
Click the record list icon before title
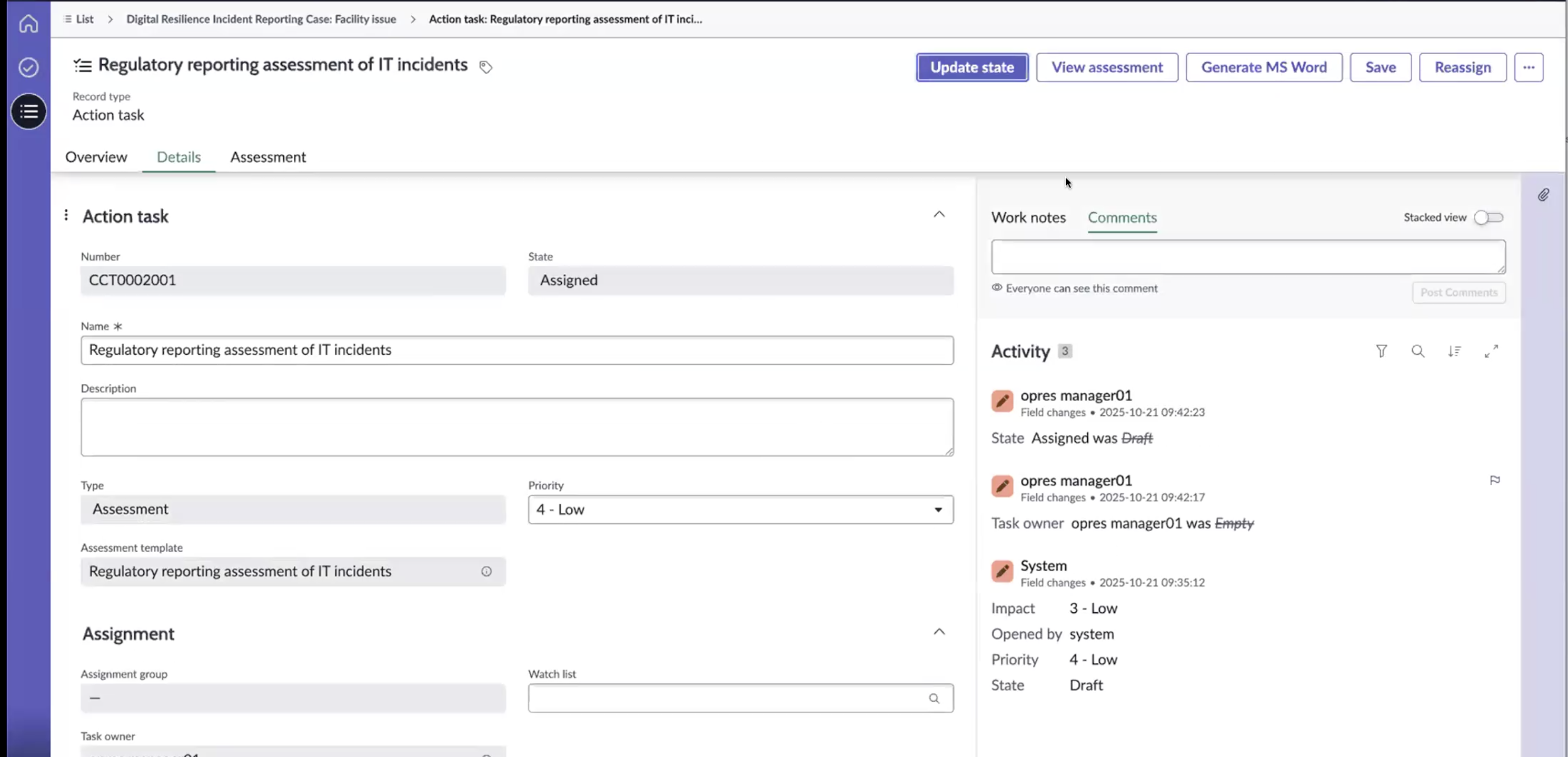point(82,65)
